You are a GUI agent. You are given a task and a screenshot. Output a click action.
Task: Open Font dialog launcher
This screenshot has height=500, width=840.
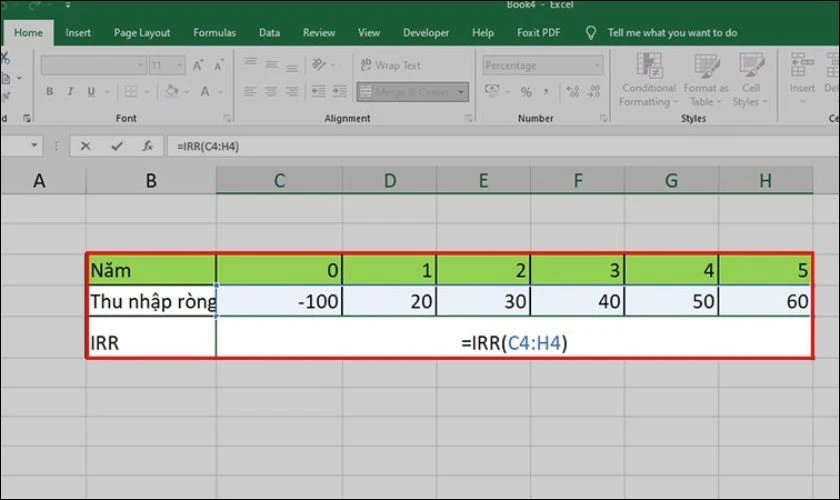pyautogui.click(x=227, y=118)
